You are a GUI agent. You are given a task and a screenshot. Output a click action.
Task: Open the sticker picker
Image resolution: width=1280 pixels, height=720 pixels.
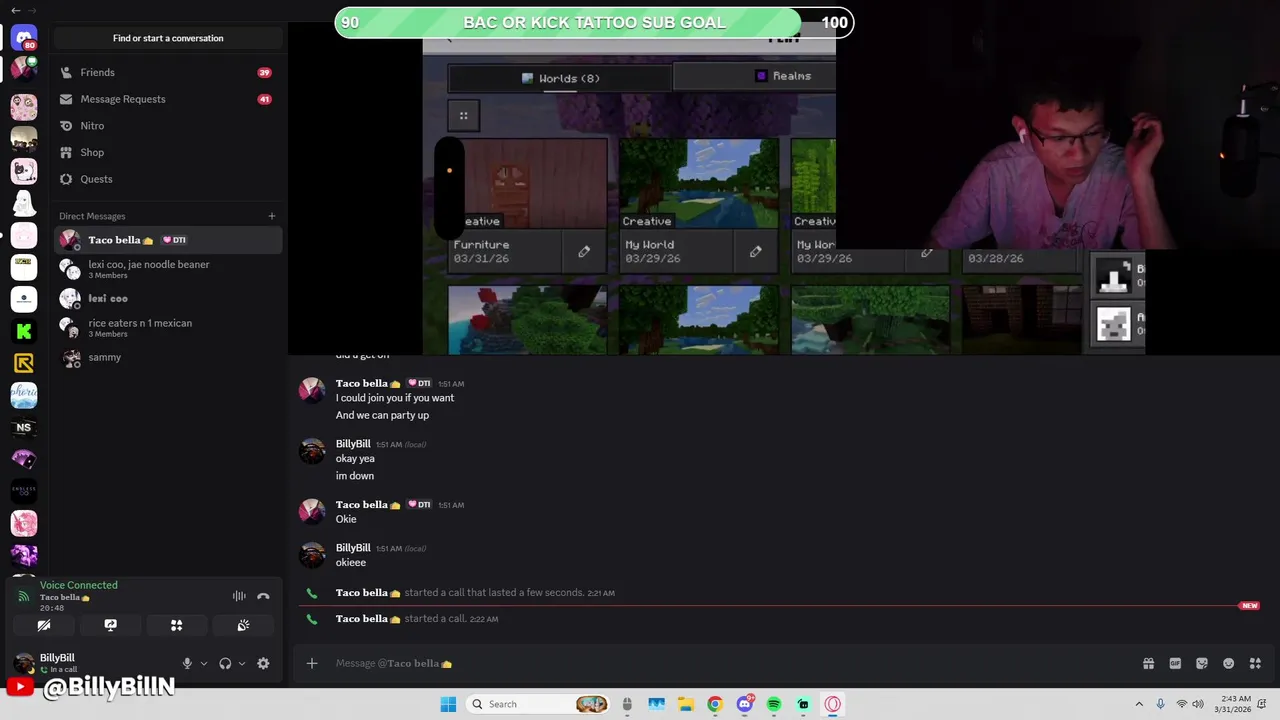tap(1202, 663)
